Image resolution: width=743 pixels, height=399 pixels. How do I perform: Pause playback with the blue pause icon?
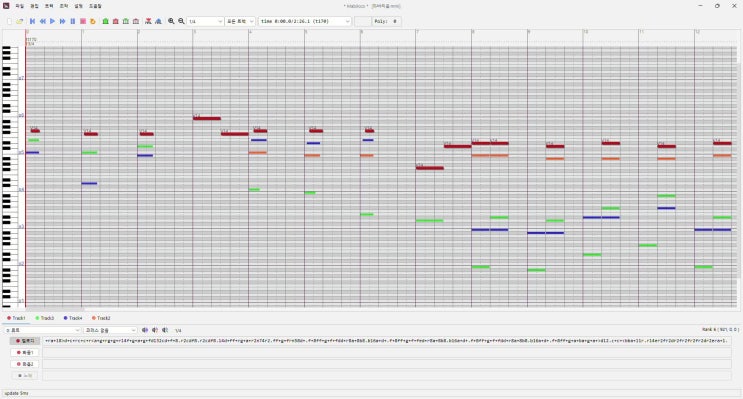point(72,21)
